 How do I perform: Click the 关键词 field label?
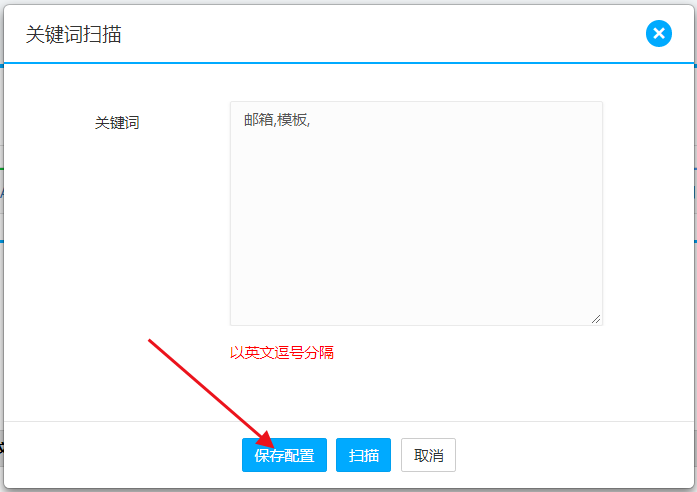click(x=117, y=123)
